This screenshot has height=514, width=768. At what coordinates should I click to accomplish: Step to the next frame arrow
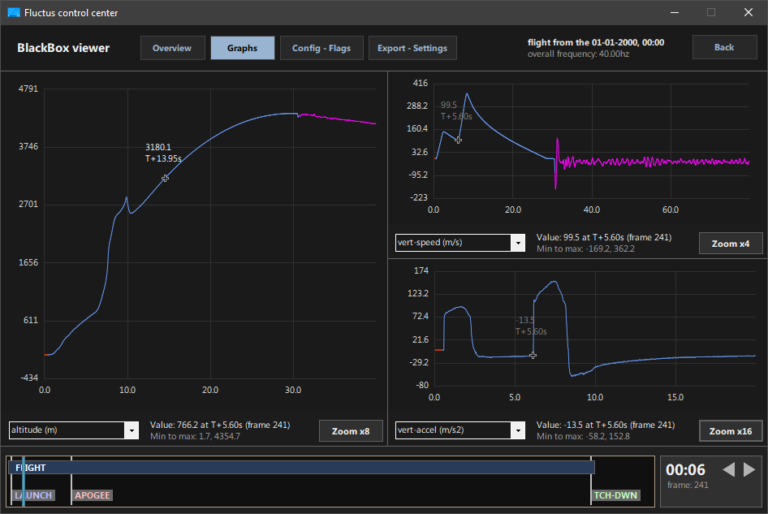748,469
